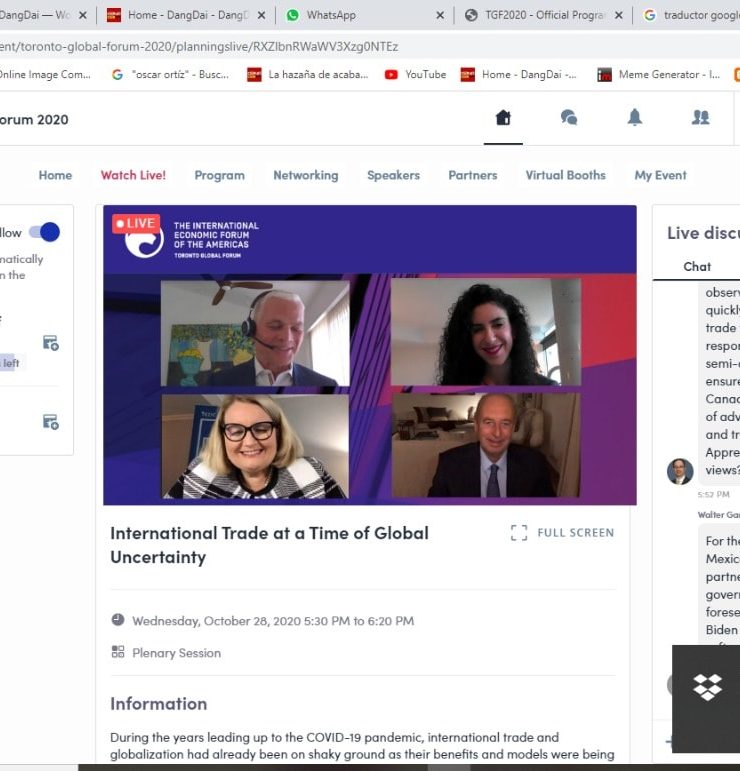The image size is (740, 771).
Task: Click the browser address bar URL
Action: [199, 47]
